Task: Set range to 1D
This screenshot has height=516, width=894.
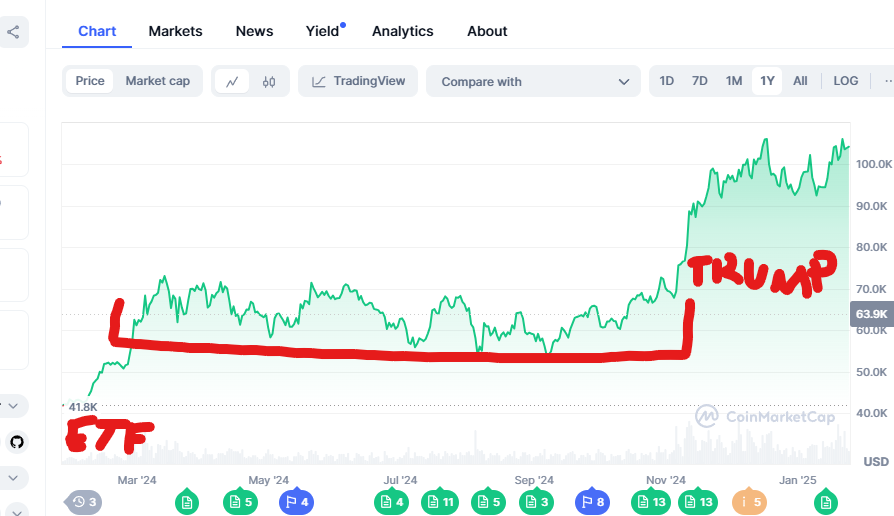Action: point(667,81)
